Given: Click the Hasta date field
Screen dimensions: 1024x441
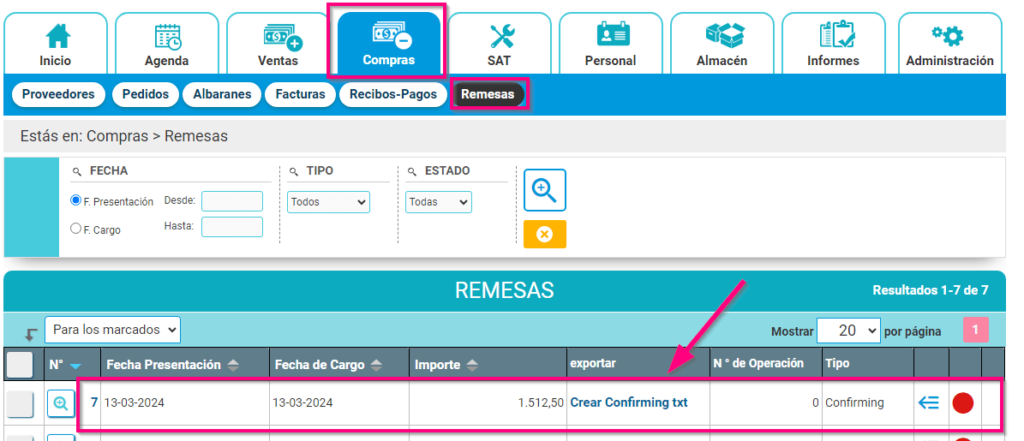Looking at the screenshot, I should tap(232, 227).
